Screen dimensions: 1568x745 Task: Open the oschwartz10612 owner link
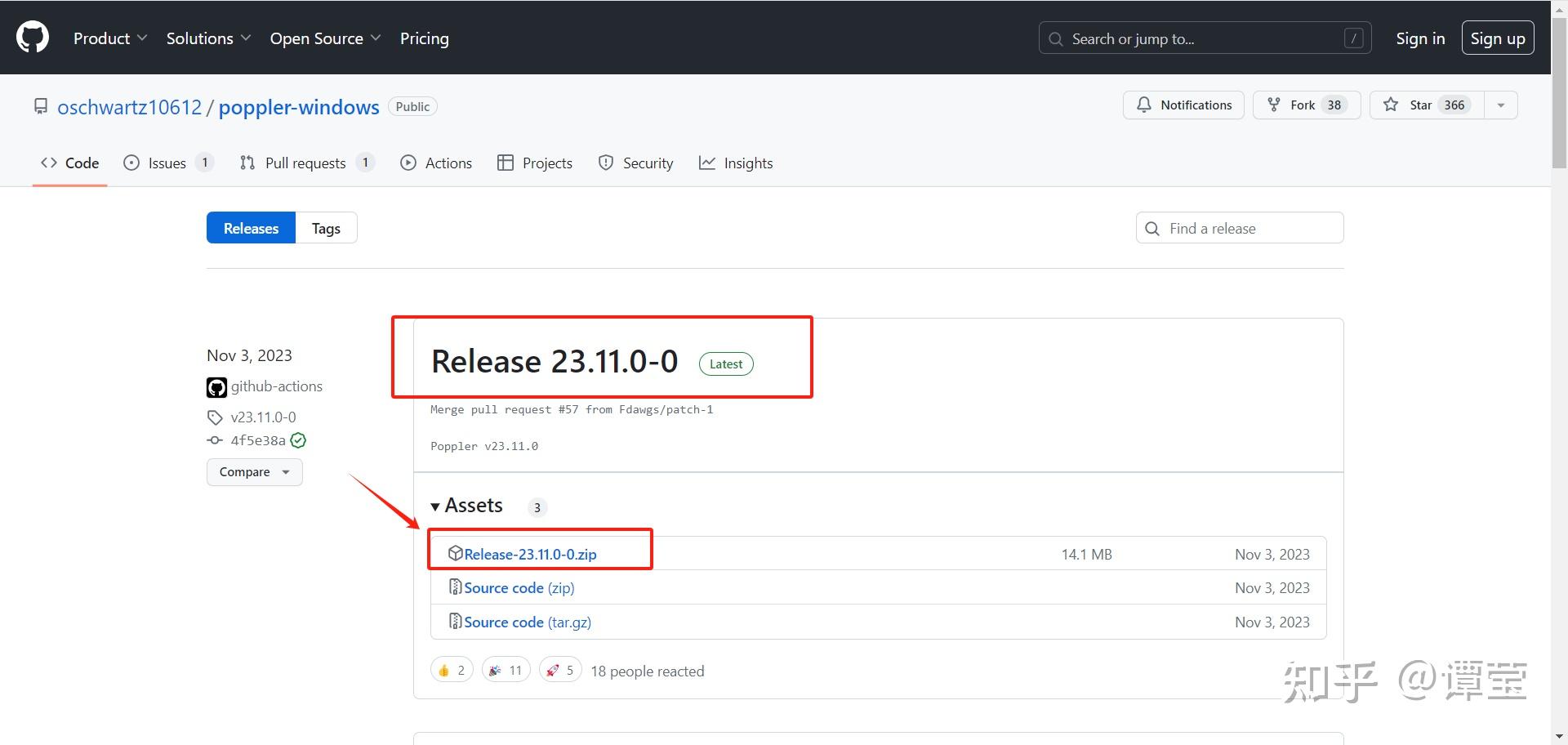coord(129,107)
